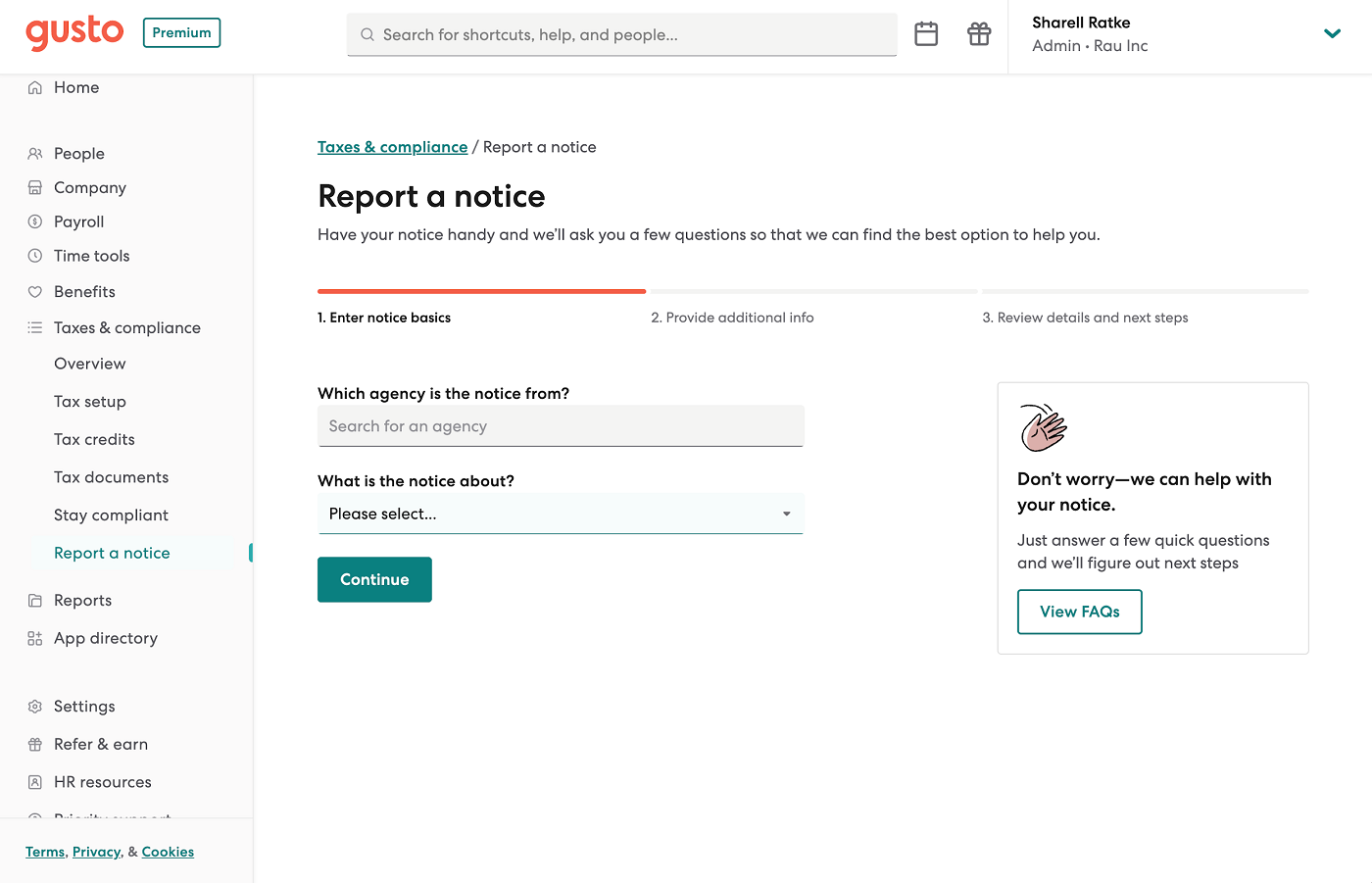1372x883 pixels.
Task: Open Overview under Taxes & compliance
Action: pos(90,364)
